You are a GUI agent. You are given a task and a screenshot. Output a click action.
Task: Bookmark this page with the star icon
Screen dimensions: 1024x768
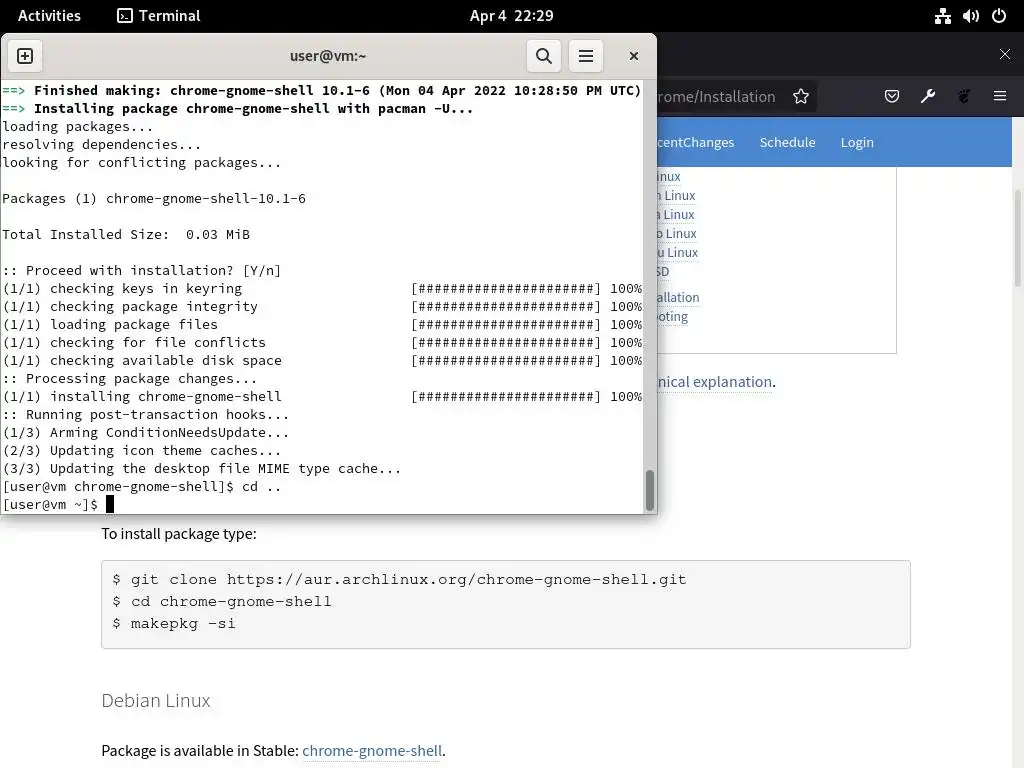tap(801, 97)
